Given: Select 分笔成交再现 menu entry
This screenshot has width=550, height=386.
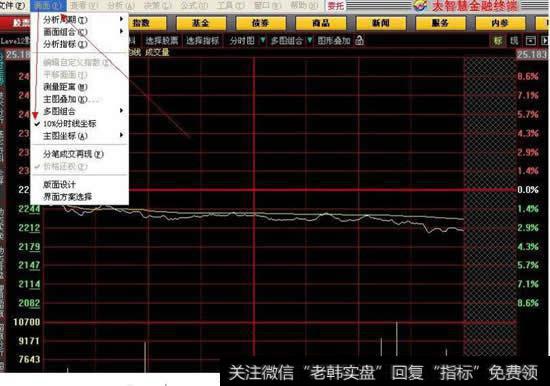Looking at the screenshot, I should (80, 154).
